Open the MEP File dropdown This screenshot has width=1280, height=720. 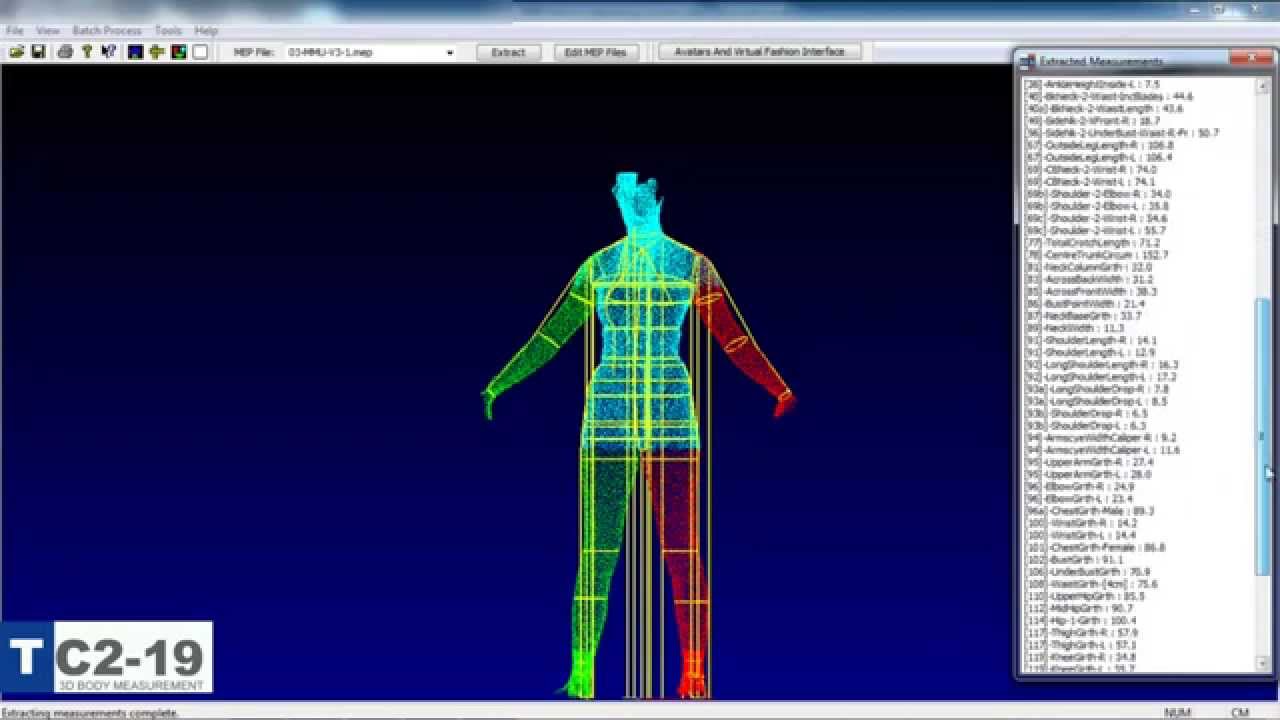coord(449,53)
